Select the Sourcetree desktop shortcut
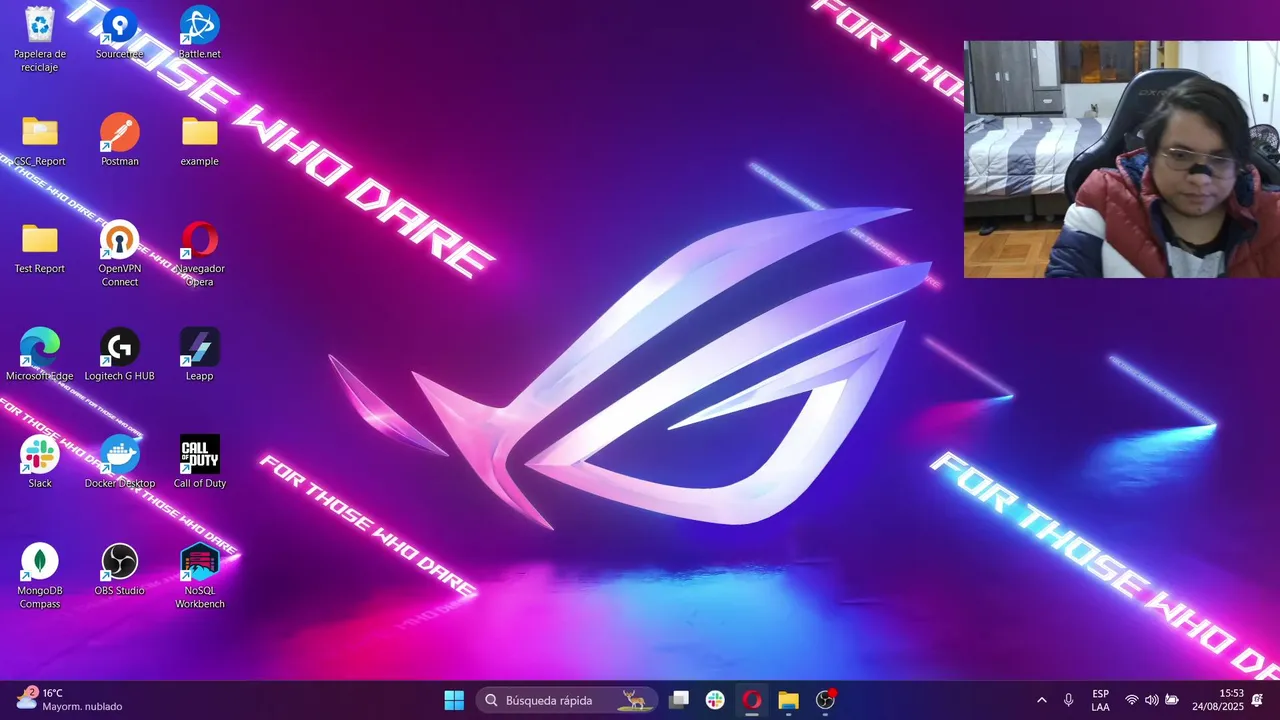Viewport: 1280px width, 720px height. pyautogui.click(x=120, y=33)
